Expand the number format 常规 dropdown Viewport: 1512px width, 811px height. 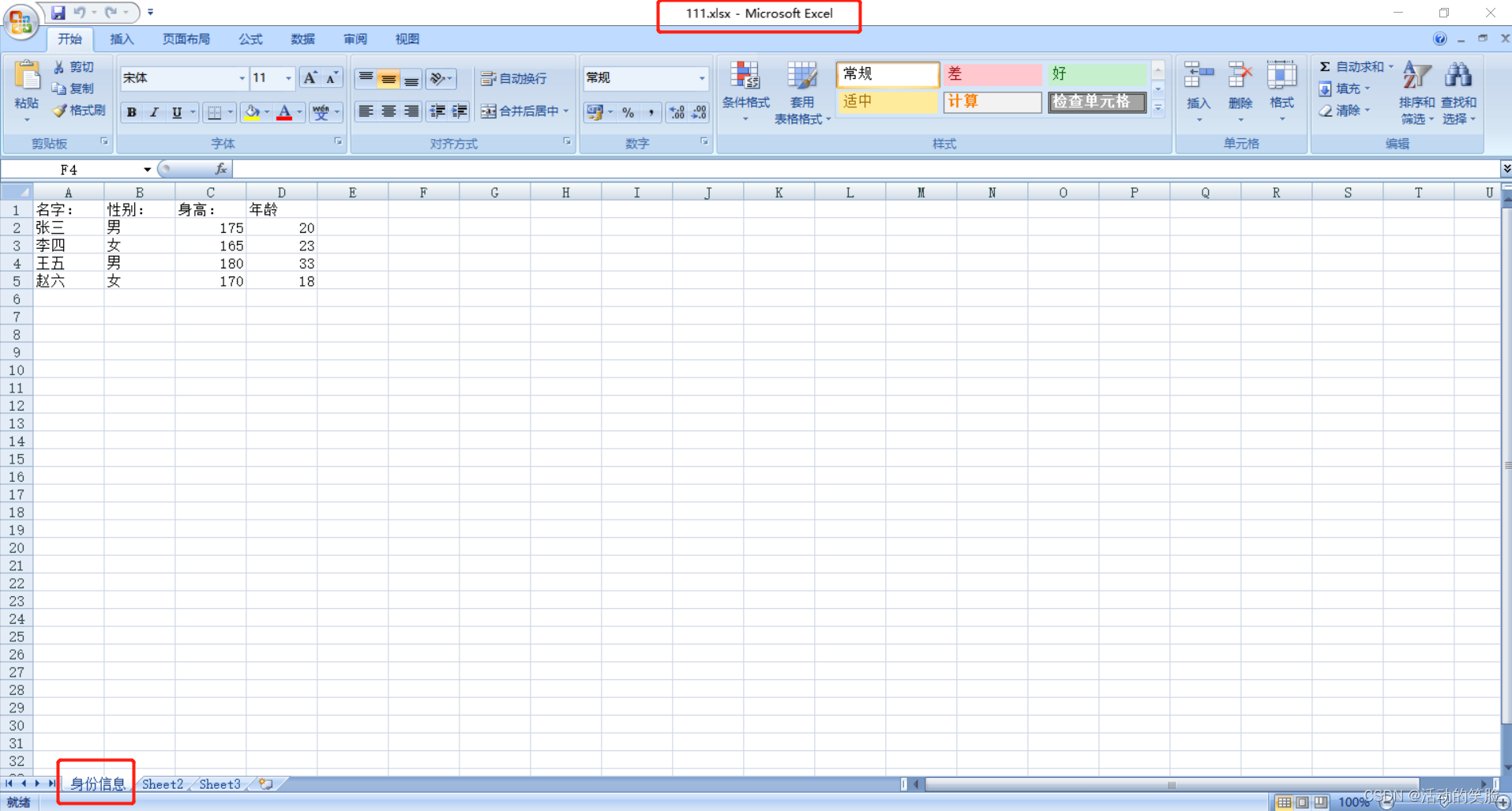pyautogui.click(x=701, y=78)
